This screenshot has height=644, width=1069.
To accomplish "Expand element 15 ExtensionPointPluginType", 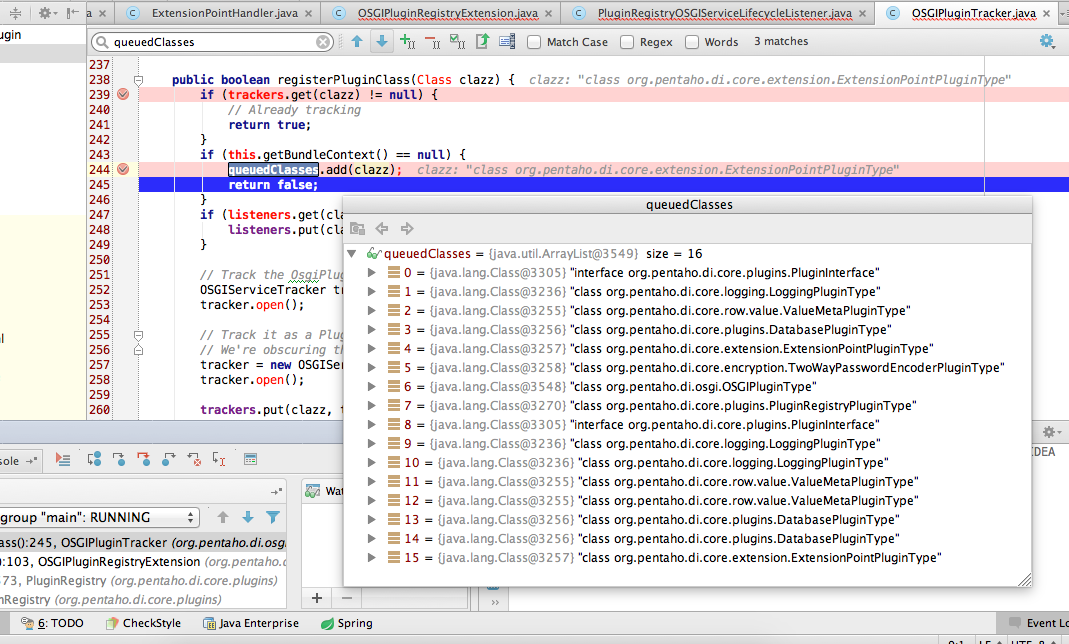I will (372, 557).
